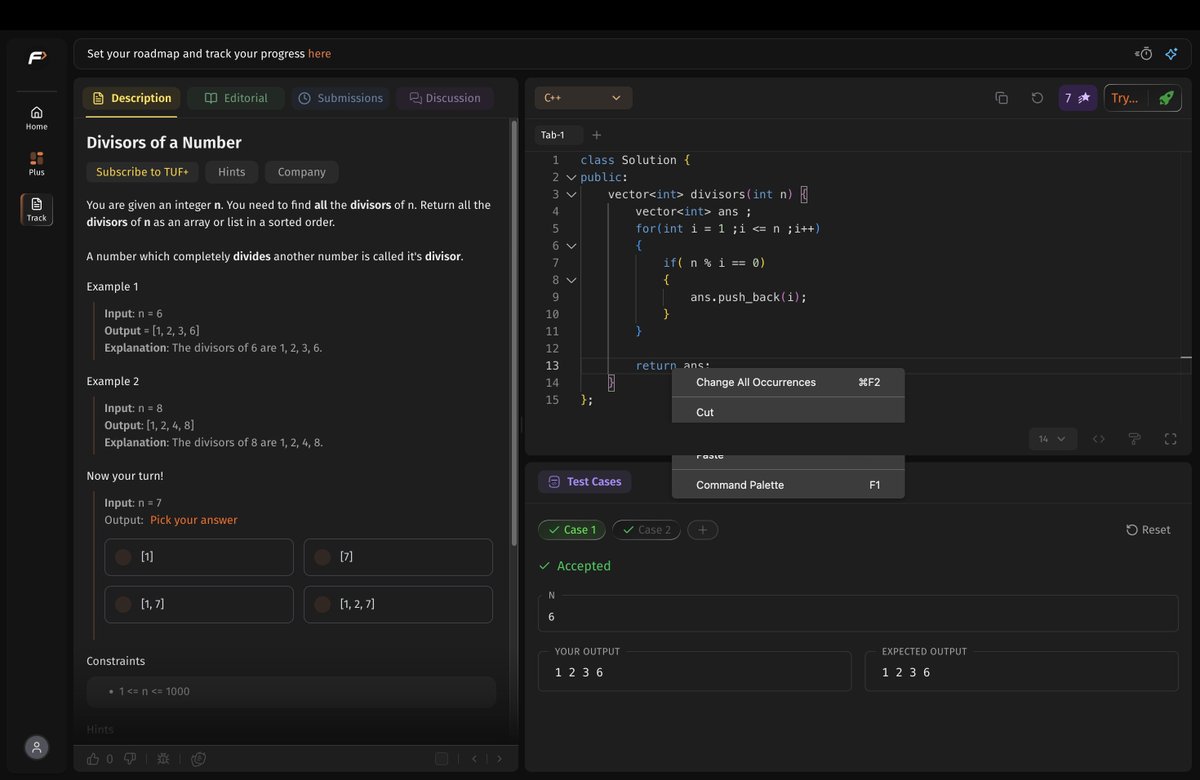Click code line 'ans.push_back(i);'
Screen dimensions: 1200x780
click(748, 297)
